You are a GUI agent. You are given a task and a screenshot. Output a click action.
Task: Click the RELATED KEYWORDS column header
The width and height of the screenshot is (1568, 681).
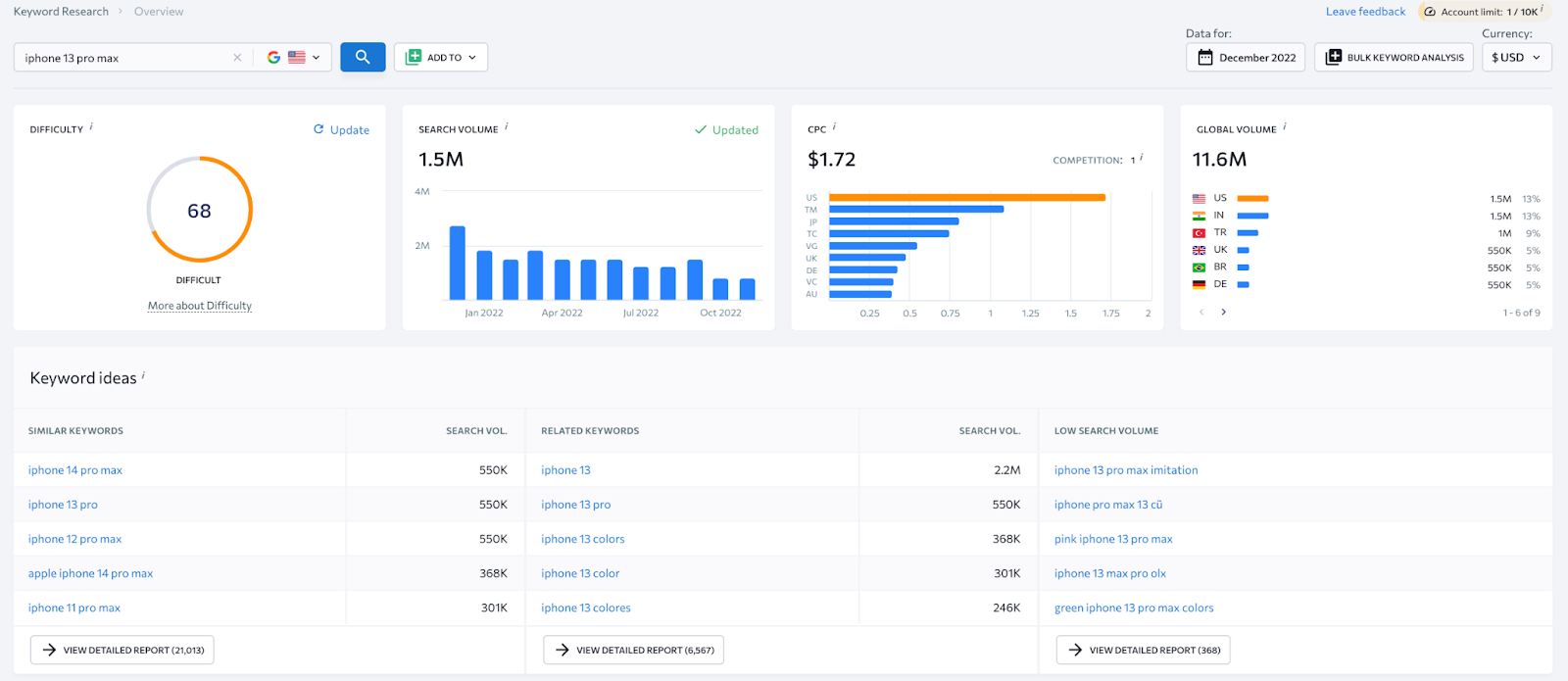point(590,431)
